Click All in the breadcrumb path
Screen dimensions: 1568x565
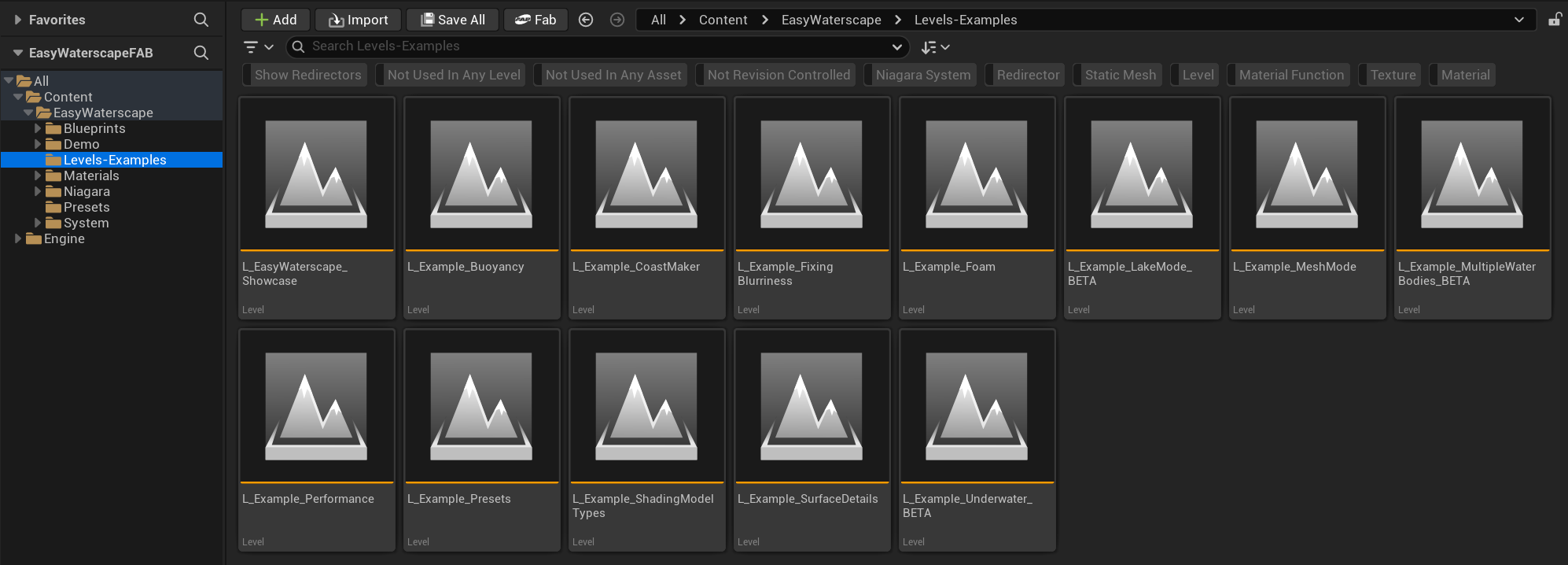click(658, 20)
